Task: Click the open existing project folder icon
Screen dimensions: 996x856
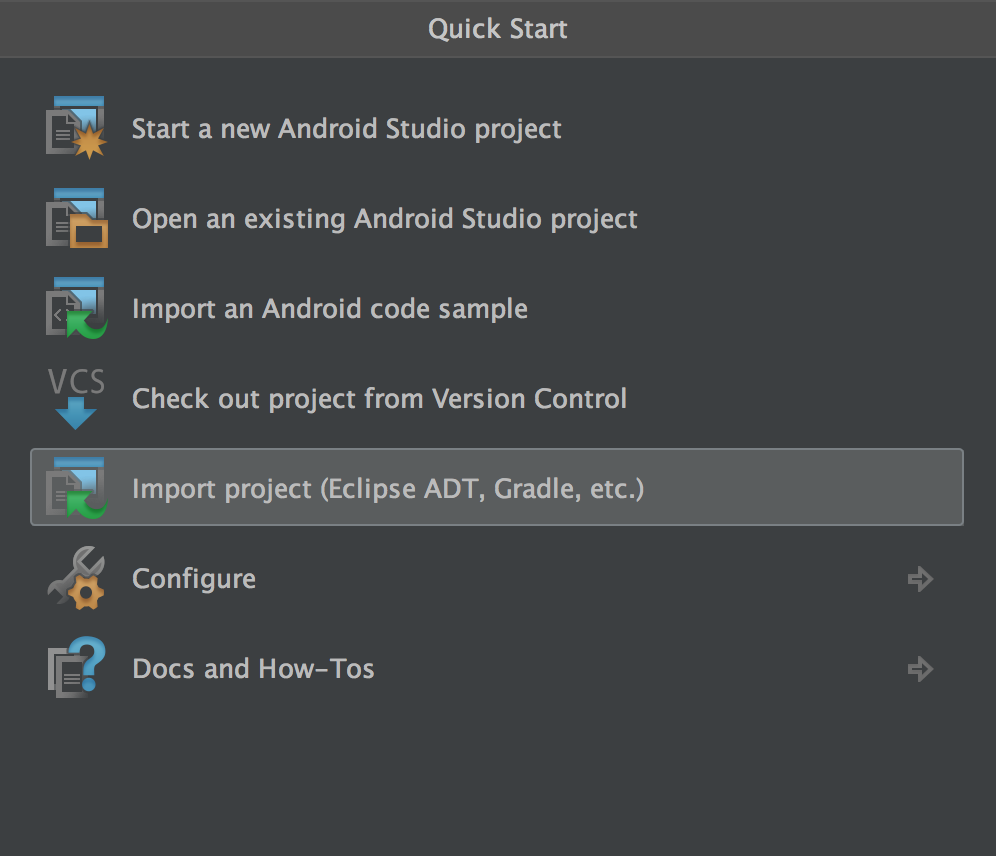Action: click(x=76, y=218)
